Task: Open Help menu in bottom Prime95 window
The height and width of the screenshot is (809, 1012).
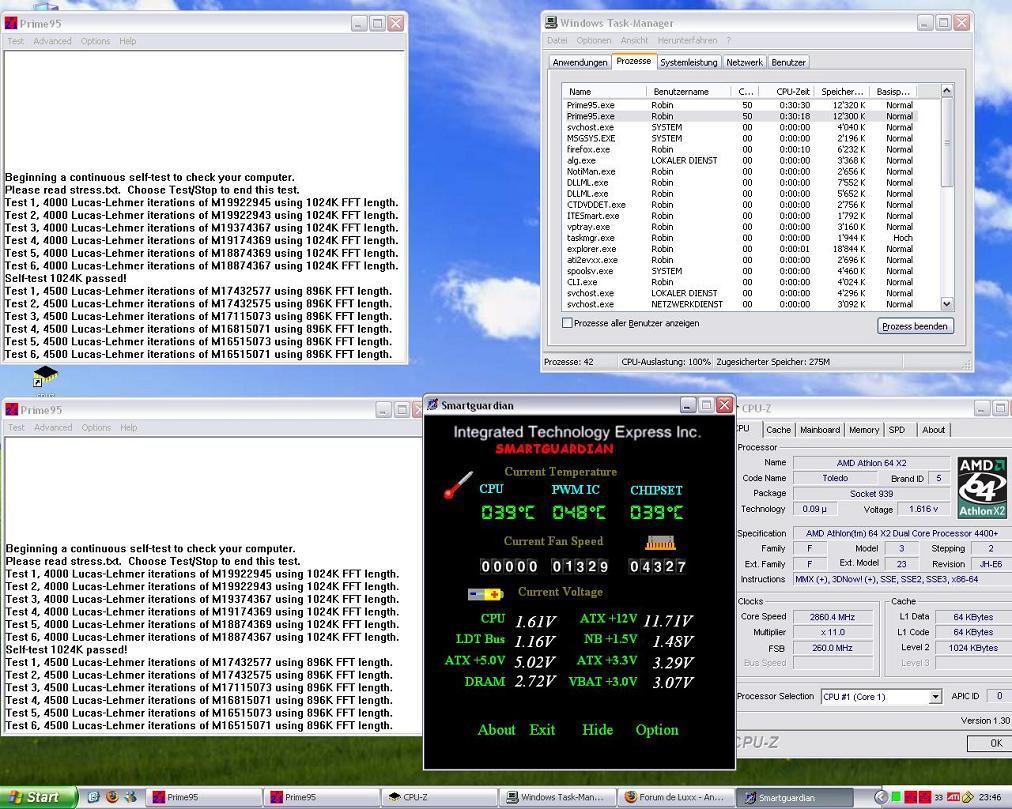Action: [x=128, y=427]
